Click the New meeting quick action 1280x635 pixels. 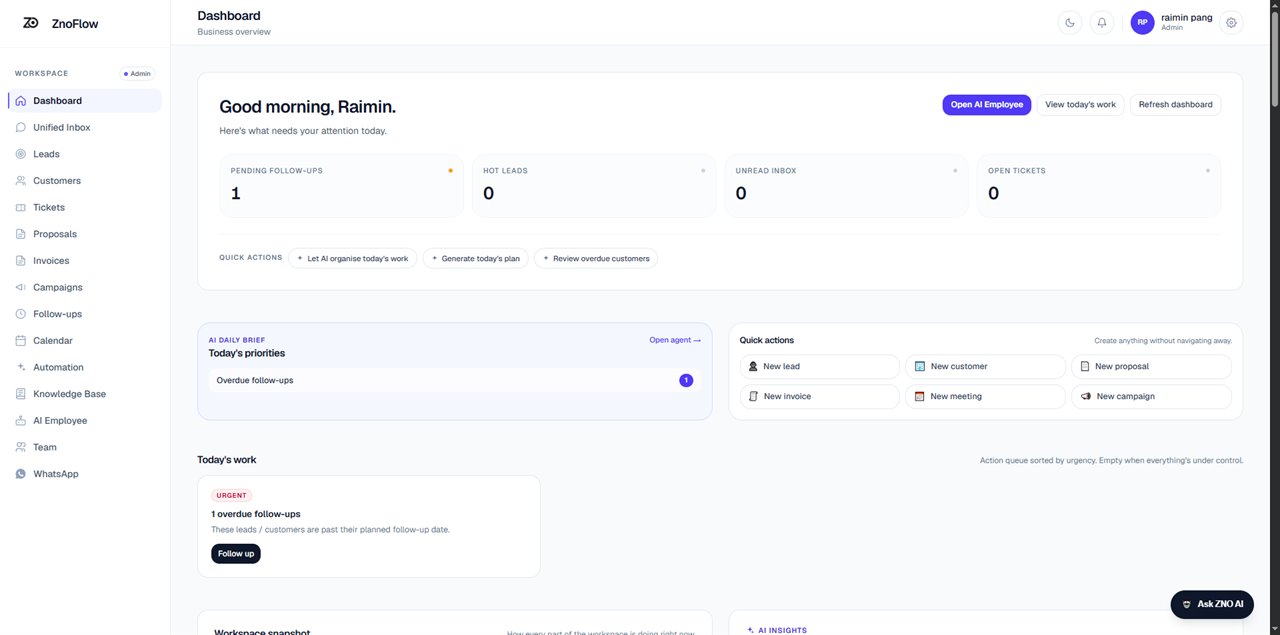tap(985, 397)
